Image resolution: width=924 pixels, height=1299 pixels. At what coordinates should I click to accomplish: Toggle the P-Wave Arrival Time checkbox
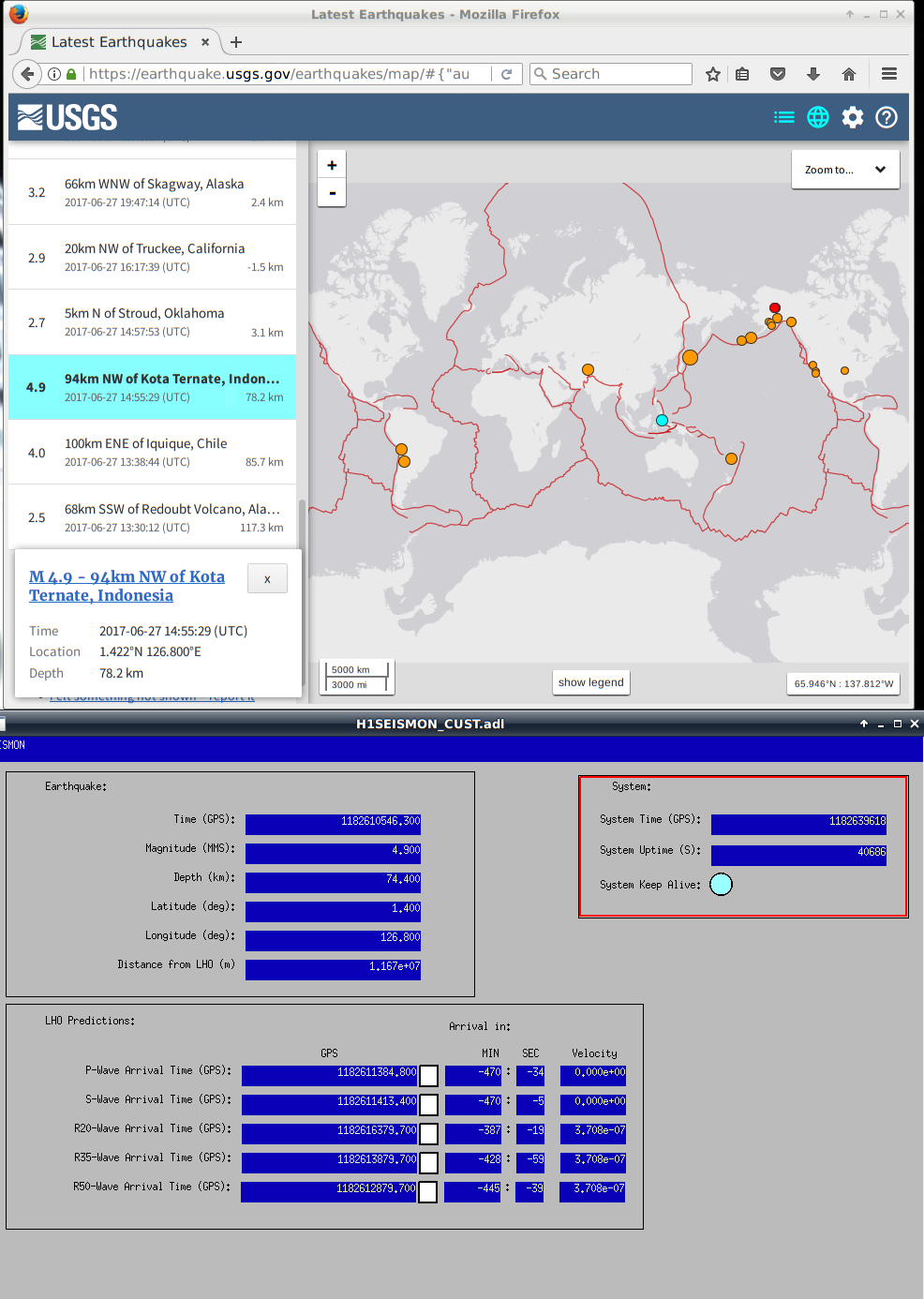[x=428, y=1076]
